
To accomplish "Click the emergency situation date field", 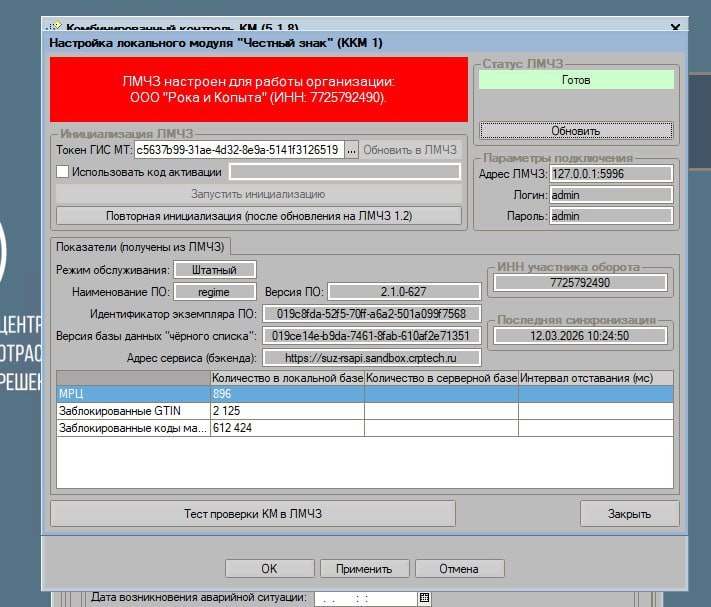I will (x=366, y=598).
